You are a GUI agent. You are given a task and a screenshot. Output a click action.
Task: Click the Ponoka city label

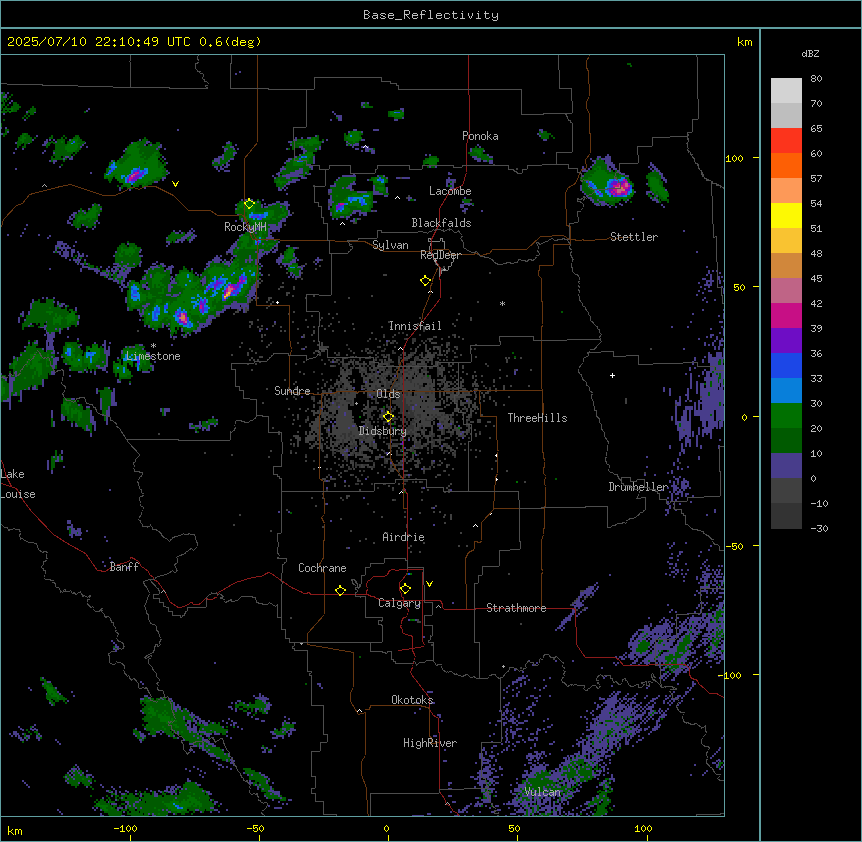pos(480,136)
